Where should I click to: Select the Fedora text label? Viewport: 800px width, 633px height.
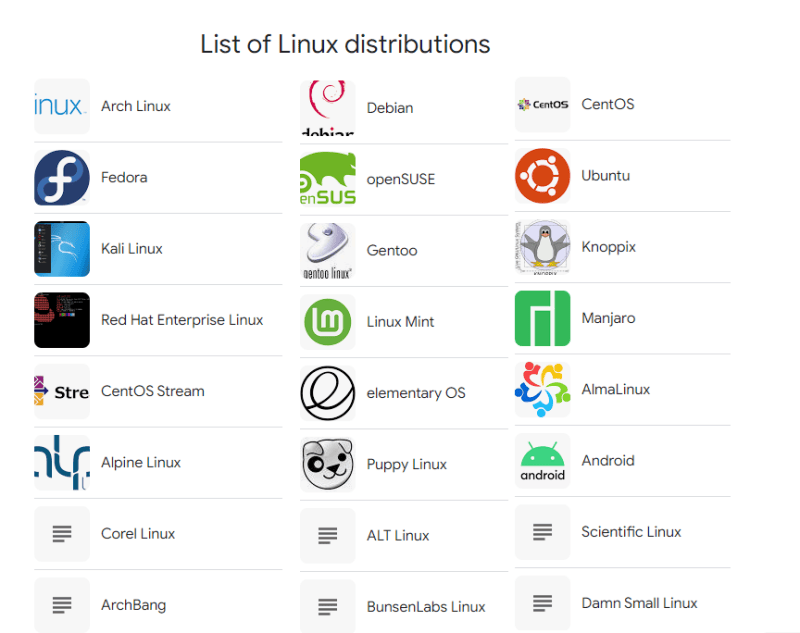click(124, 178)
